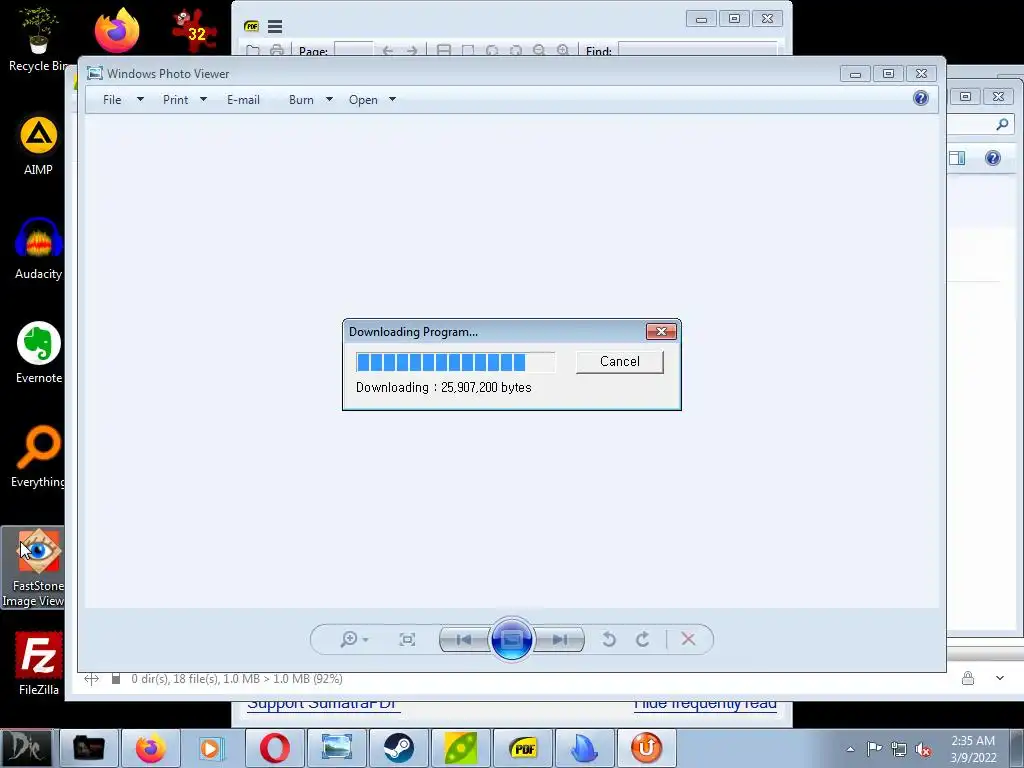
Task: Open SumatraPDF hamburger menu
Action: tap(275, 27)
